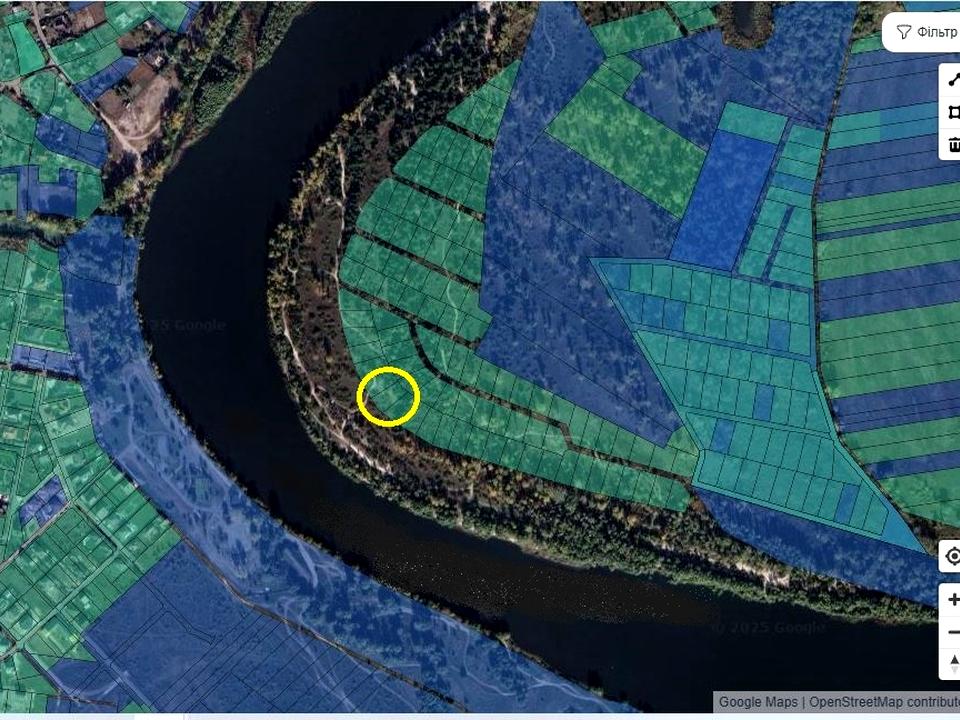Click the funnel icon beside Фільтр
This screenshot has height=720, width=960.
tap(903, 32)
